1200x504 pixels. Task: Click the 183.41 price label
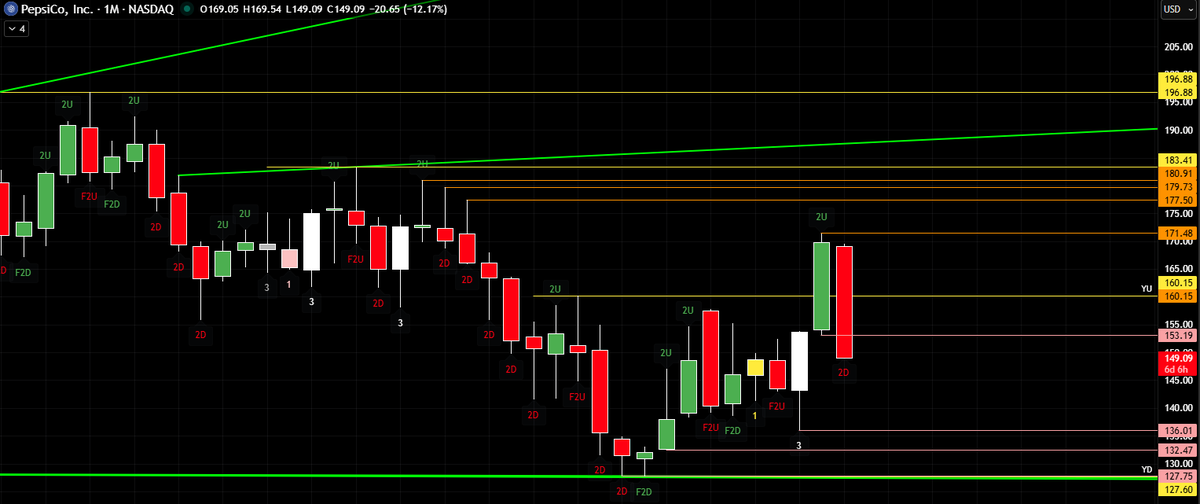[x=1176, y=160]
